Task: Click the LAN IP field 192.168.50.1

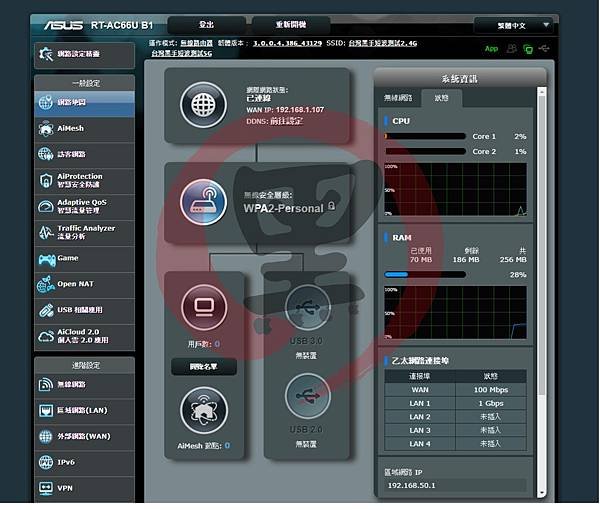Action: pyautogui.click(x=455, y=486)
